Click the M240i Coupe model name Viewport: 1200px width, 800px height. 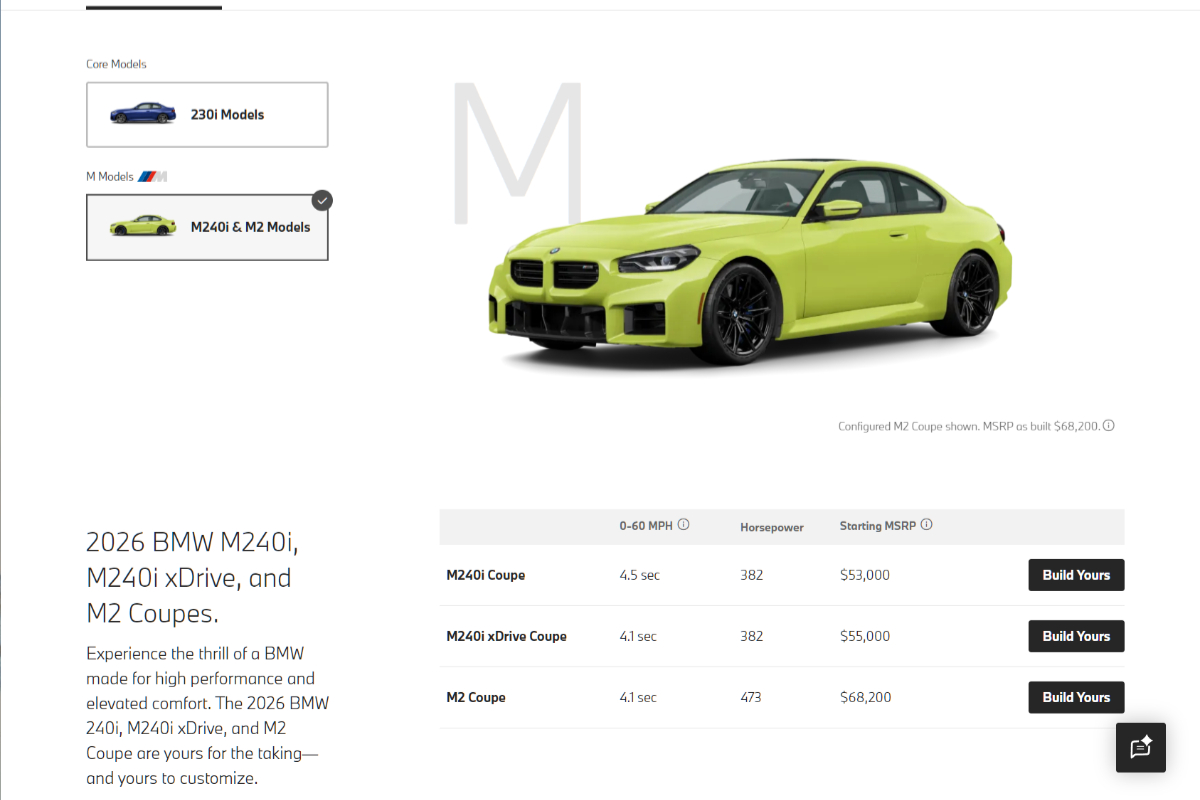tap(485, 575)
